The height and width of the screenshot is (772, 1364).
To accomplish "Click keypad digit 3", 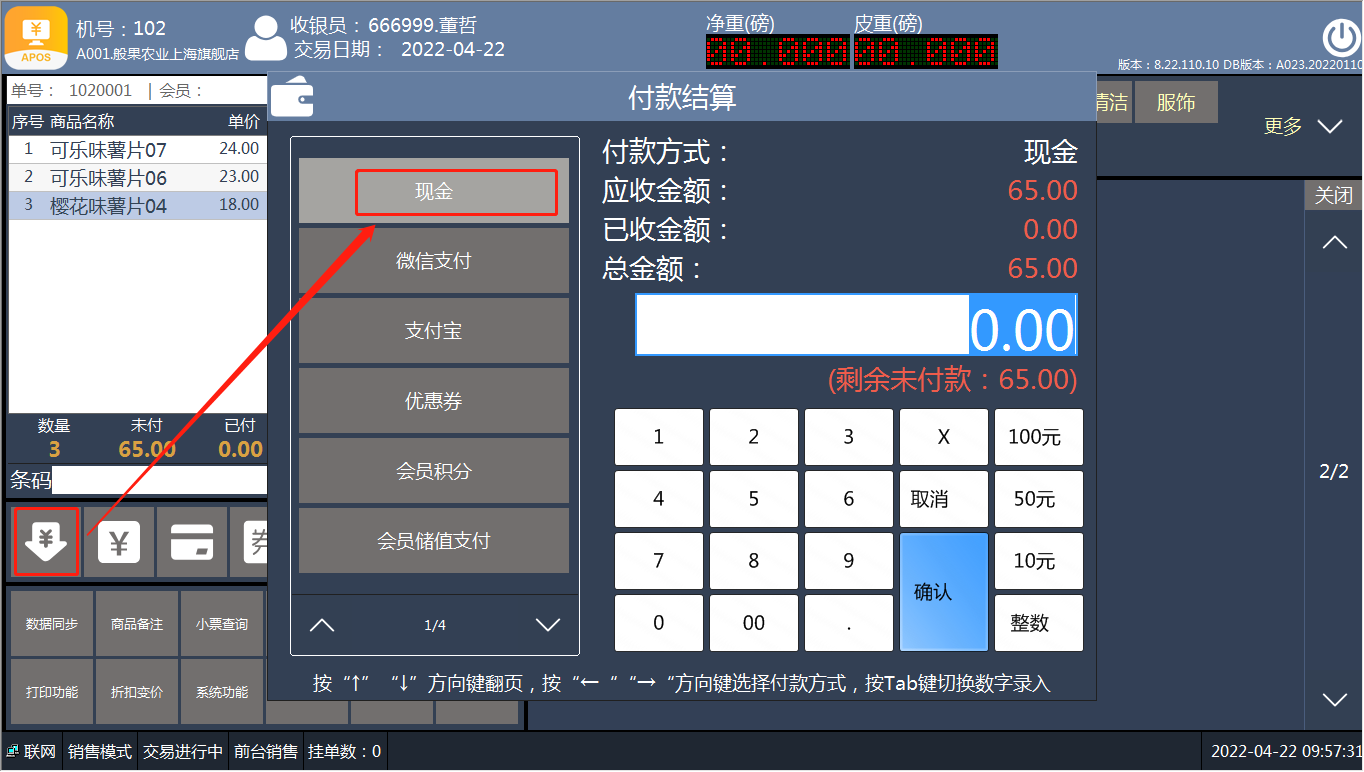I will pos(849,437).
